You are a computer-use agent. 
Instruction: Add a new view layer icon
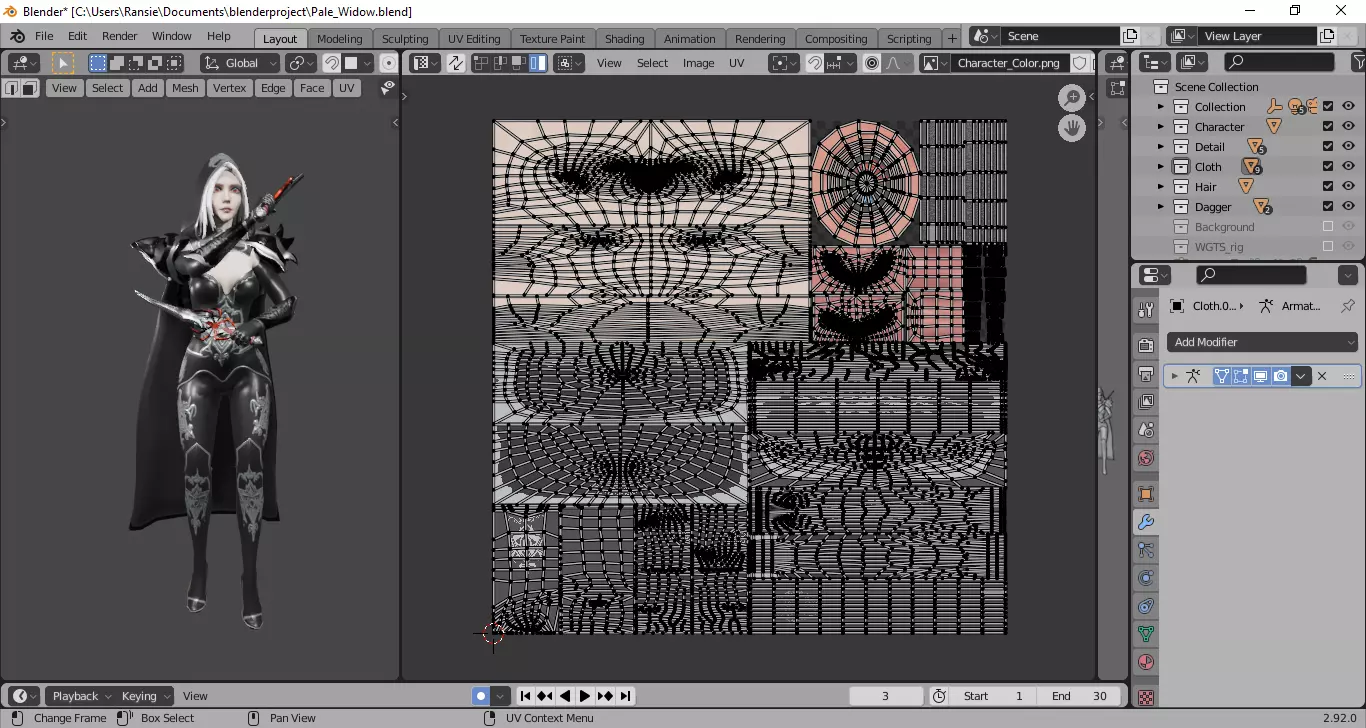pos(1327,36)
